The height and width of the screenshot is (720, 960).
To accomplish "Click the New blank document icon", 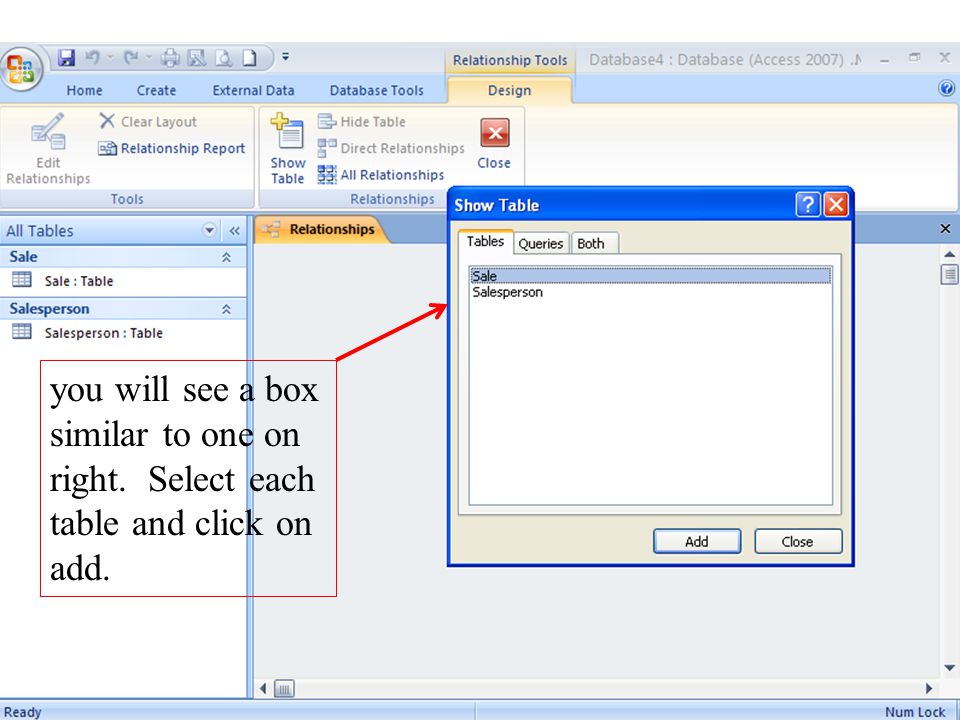I will coord(249,58).
